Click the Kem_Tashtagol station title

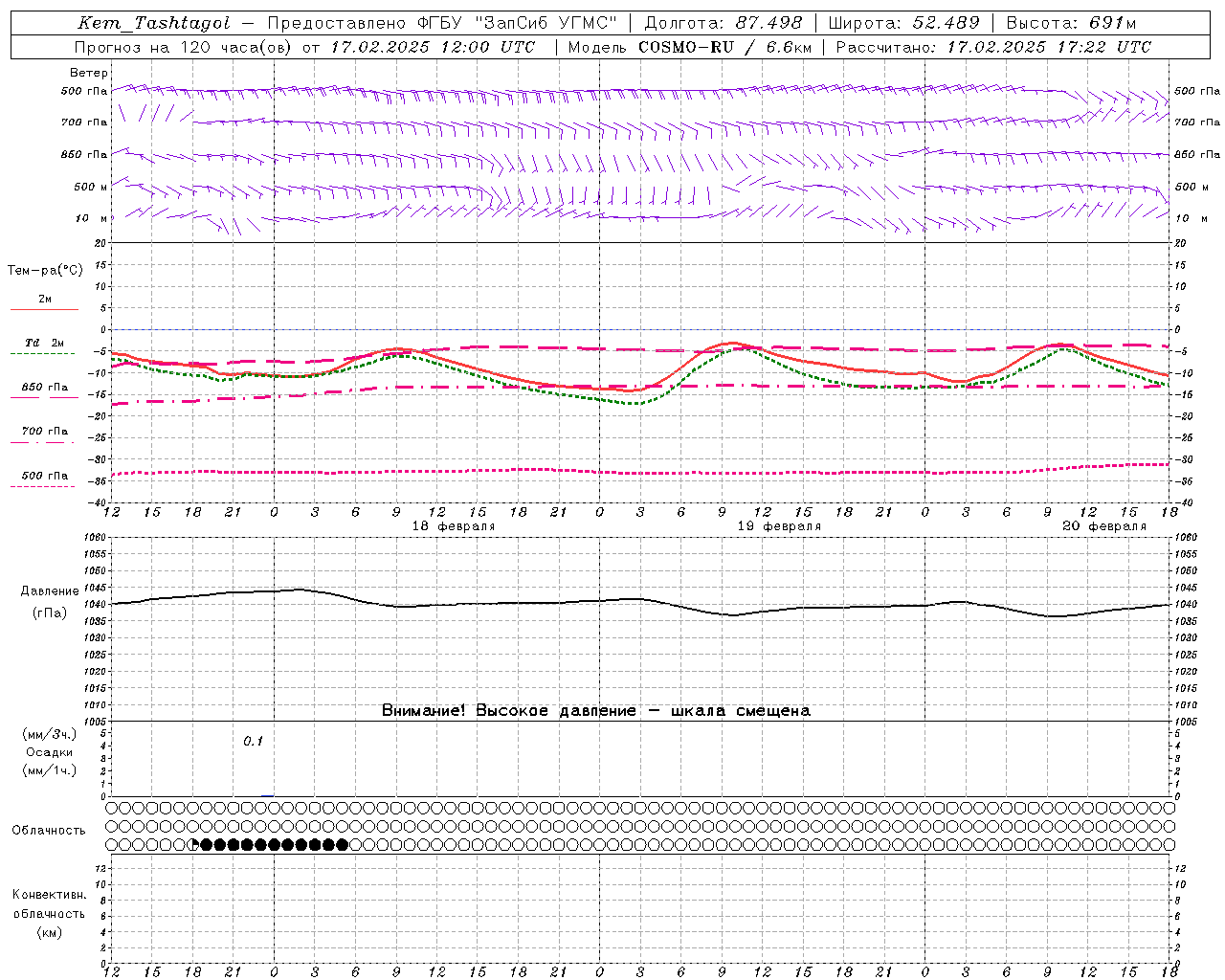154,24
